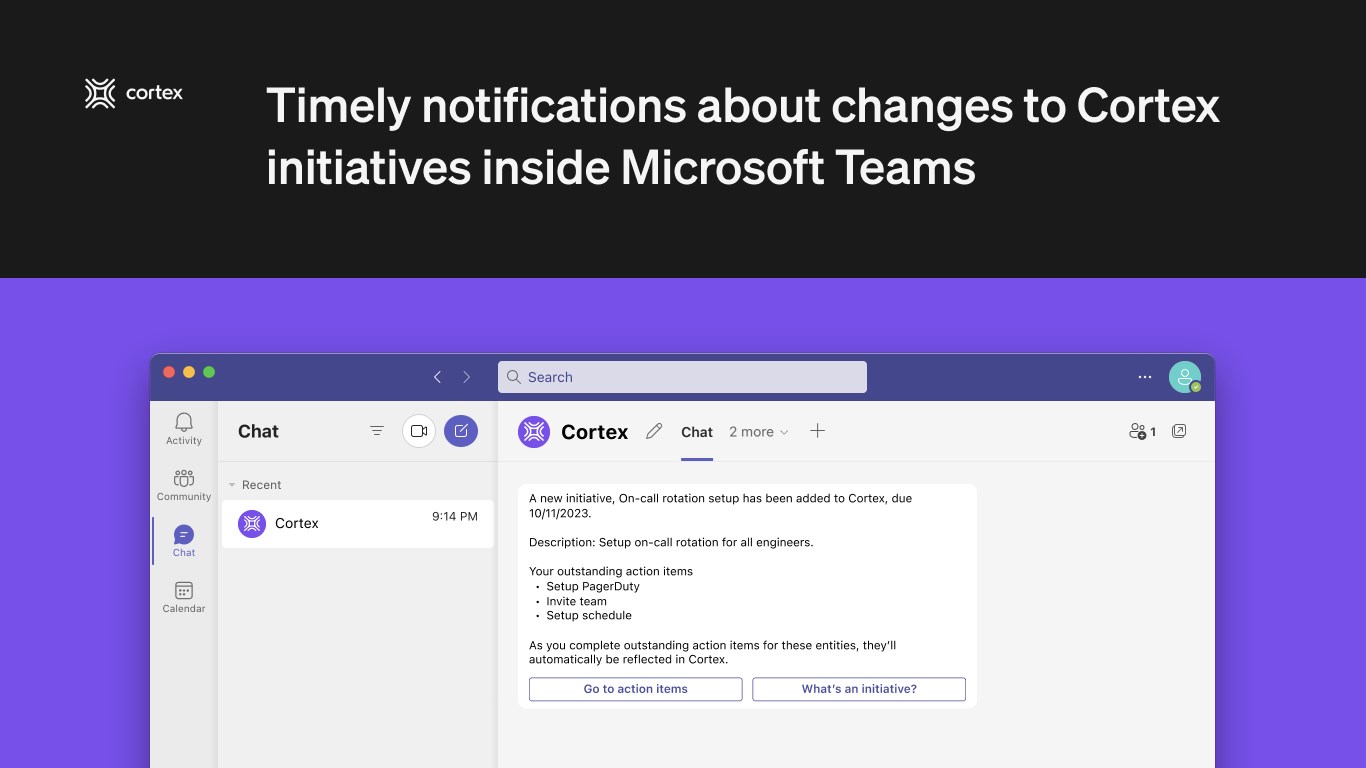This screenshot has height=768, width=1366.
Task: Add a tab with the plus icon
Action: 817,431
